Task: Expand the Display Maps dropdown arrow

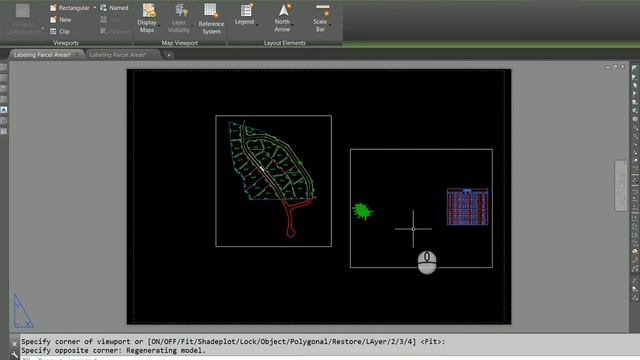Action: [159, 27]
